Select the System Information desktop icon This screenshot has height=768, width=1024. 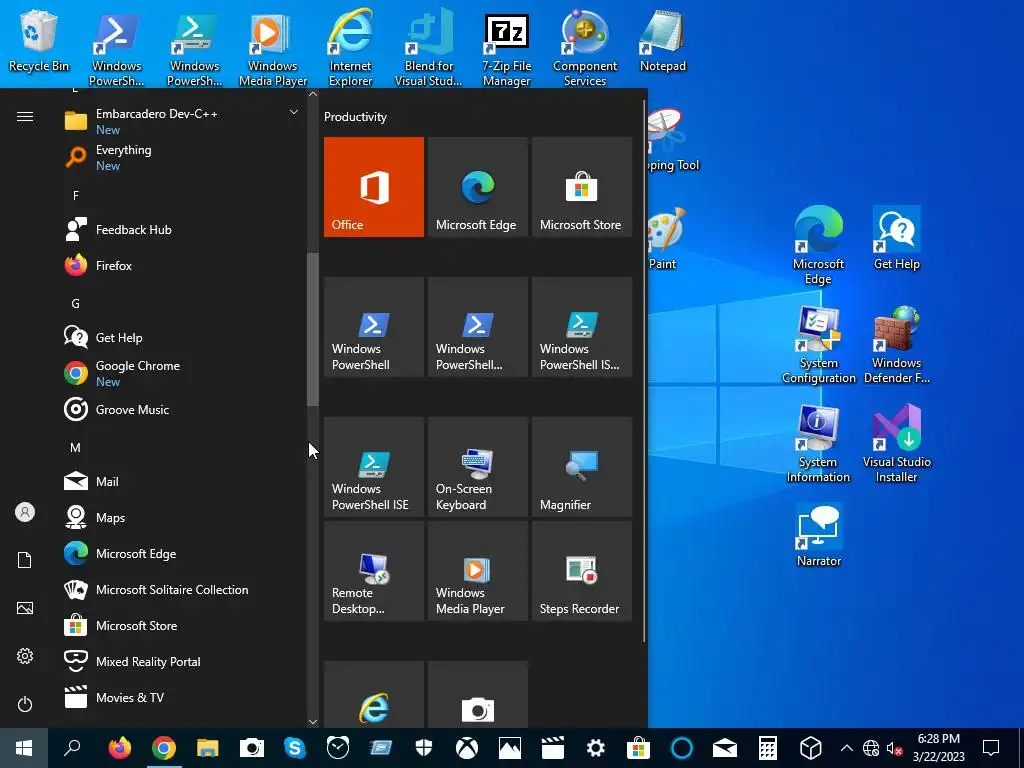(818, 444)
